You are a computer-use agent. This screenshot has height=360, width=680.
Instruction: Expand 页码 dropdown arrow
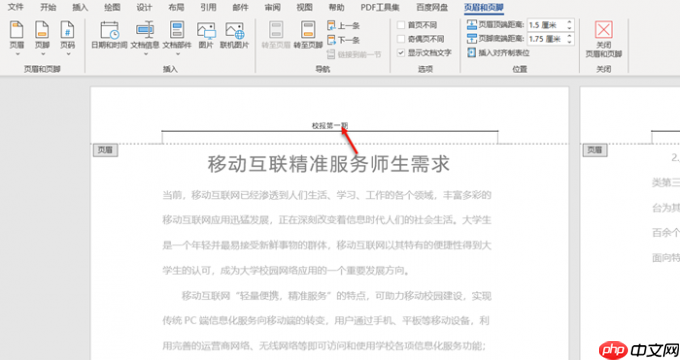click(68, 54)
